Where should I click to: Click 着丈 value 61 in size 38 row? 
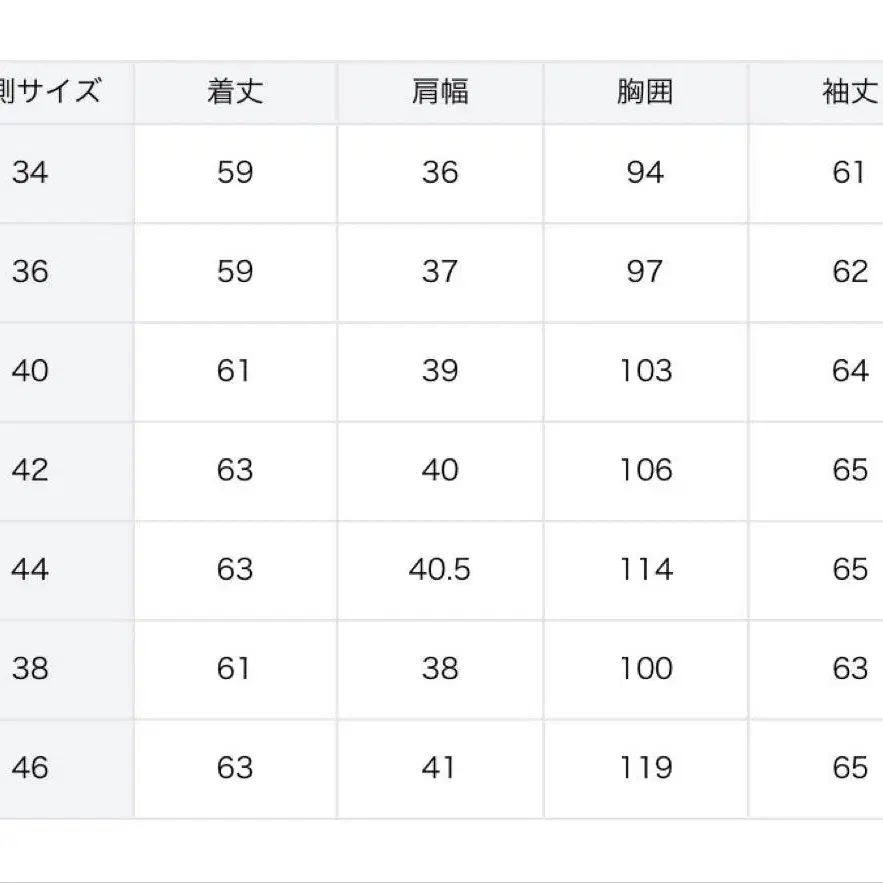[x=235, y=669]
